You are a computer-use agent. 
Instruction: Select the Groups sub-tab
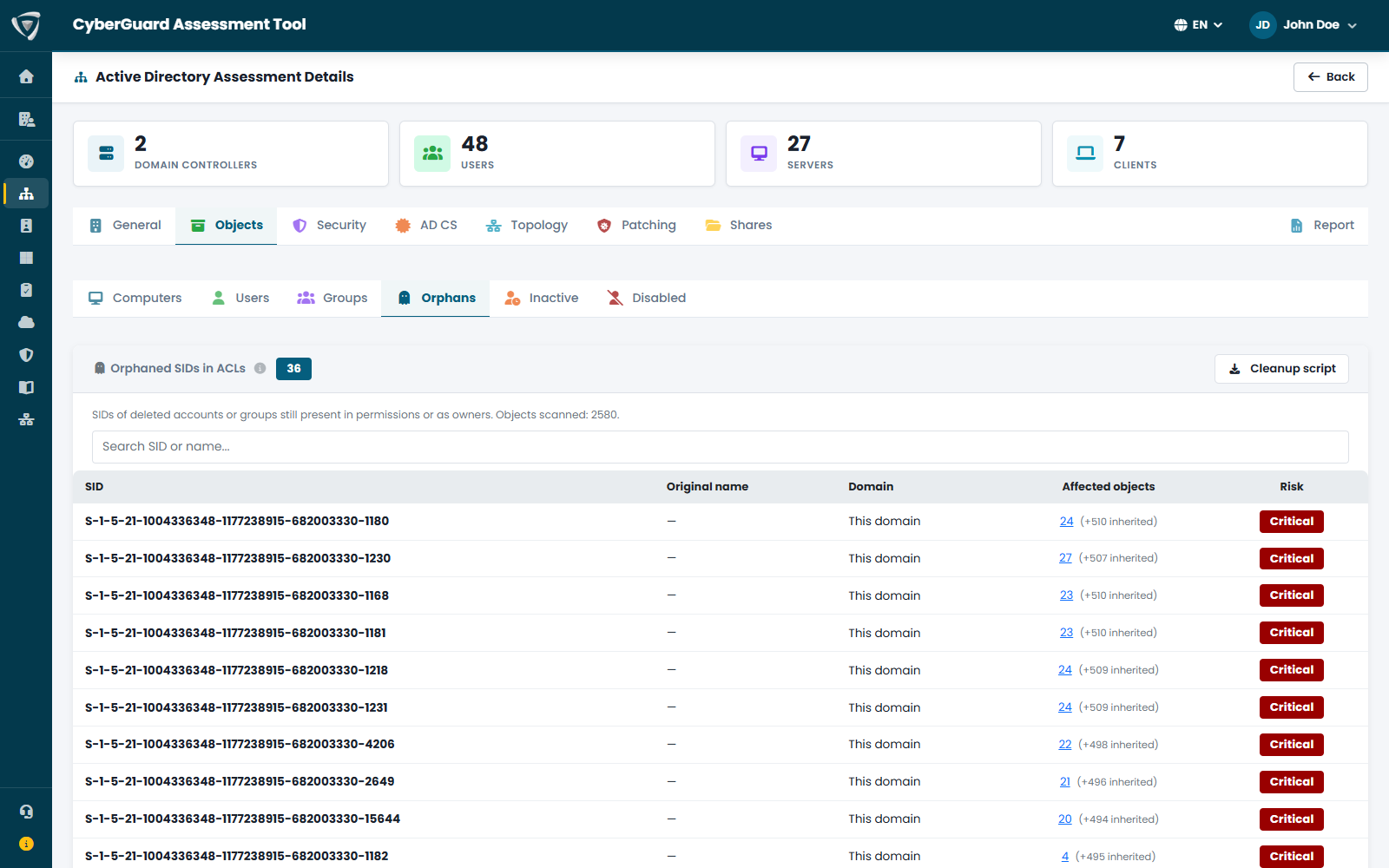(332, 299)
